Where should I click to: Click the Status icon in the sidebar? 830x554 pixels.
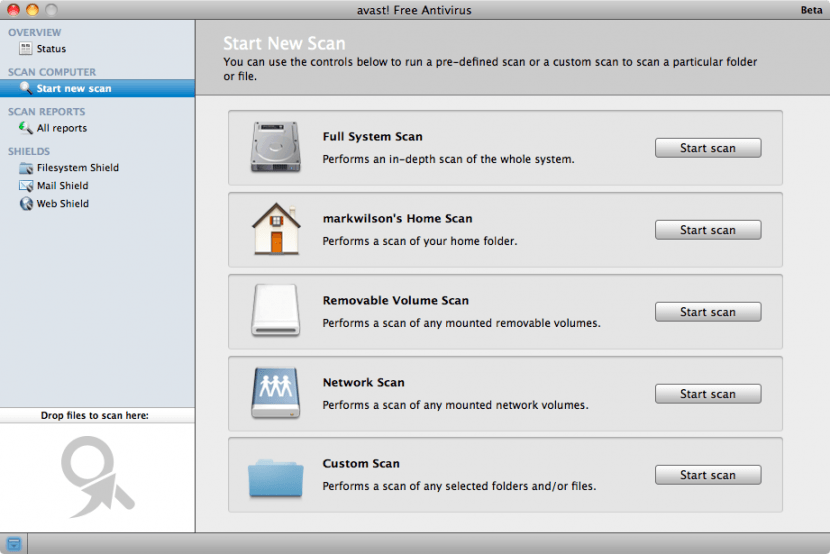[25, 49]
